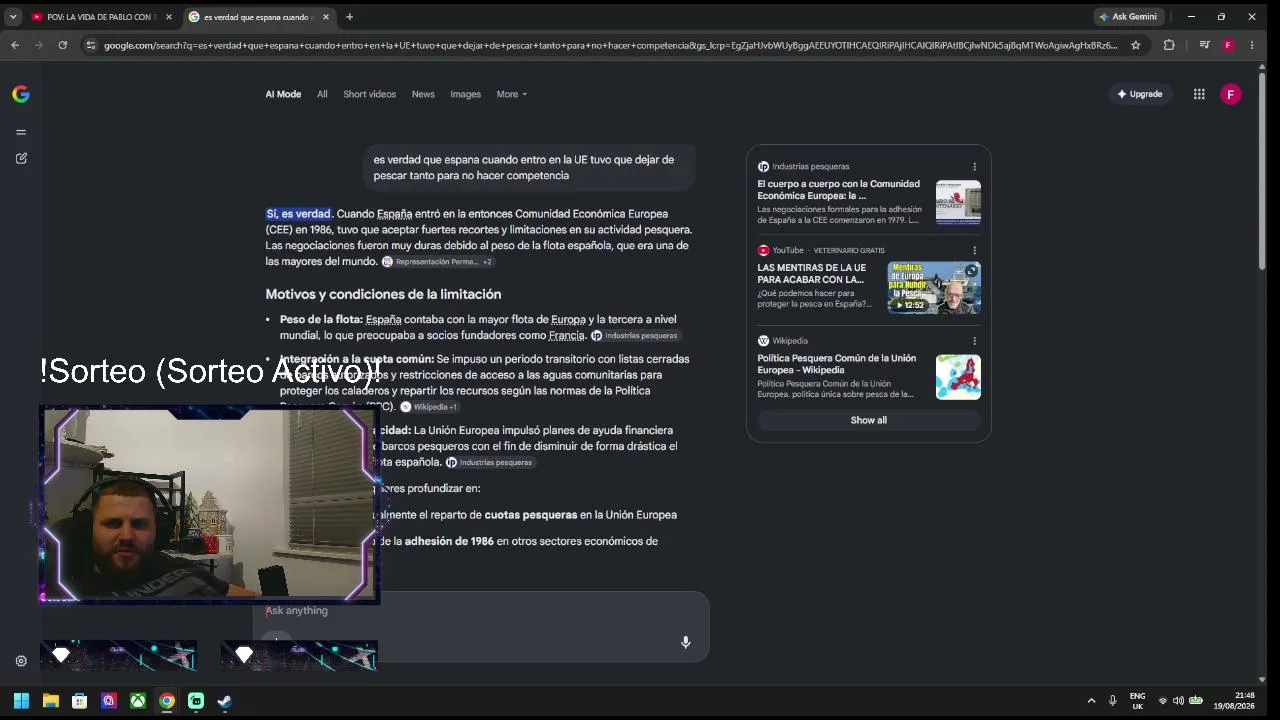Open the Xbox app from the taskbar
1280x720 pixels.
pos(138,701)
